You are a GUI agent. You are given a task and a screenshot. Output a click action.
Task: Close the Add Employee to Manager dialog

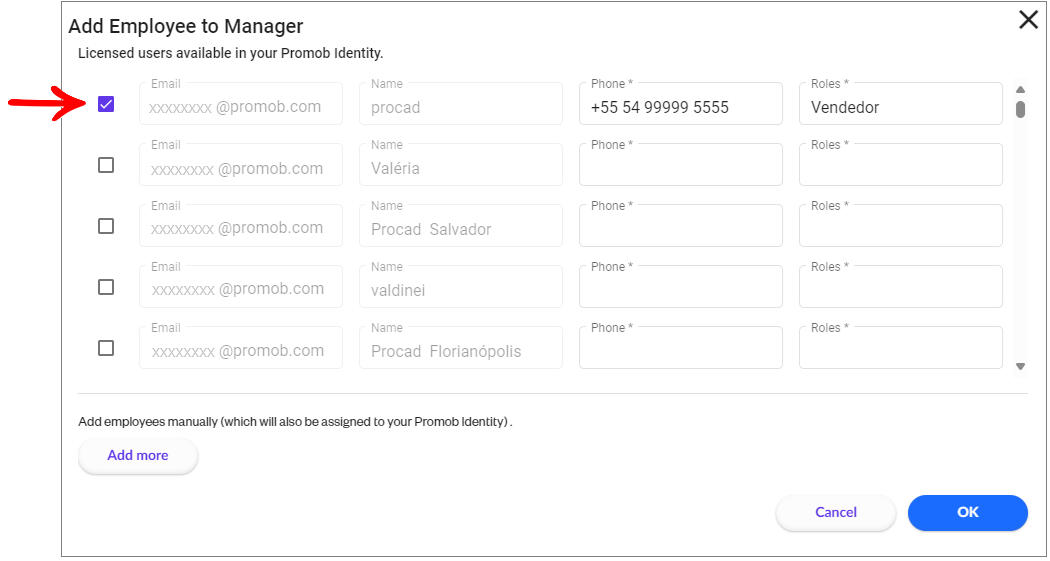(x=1028, y=21)
